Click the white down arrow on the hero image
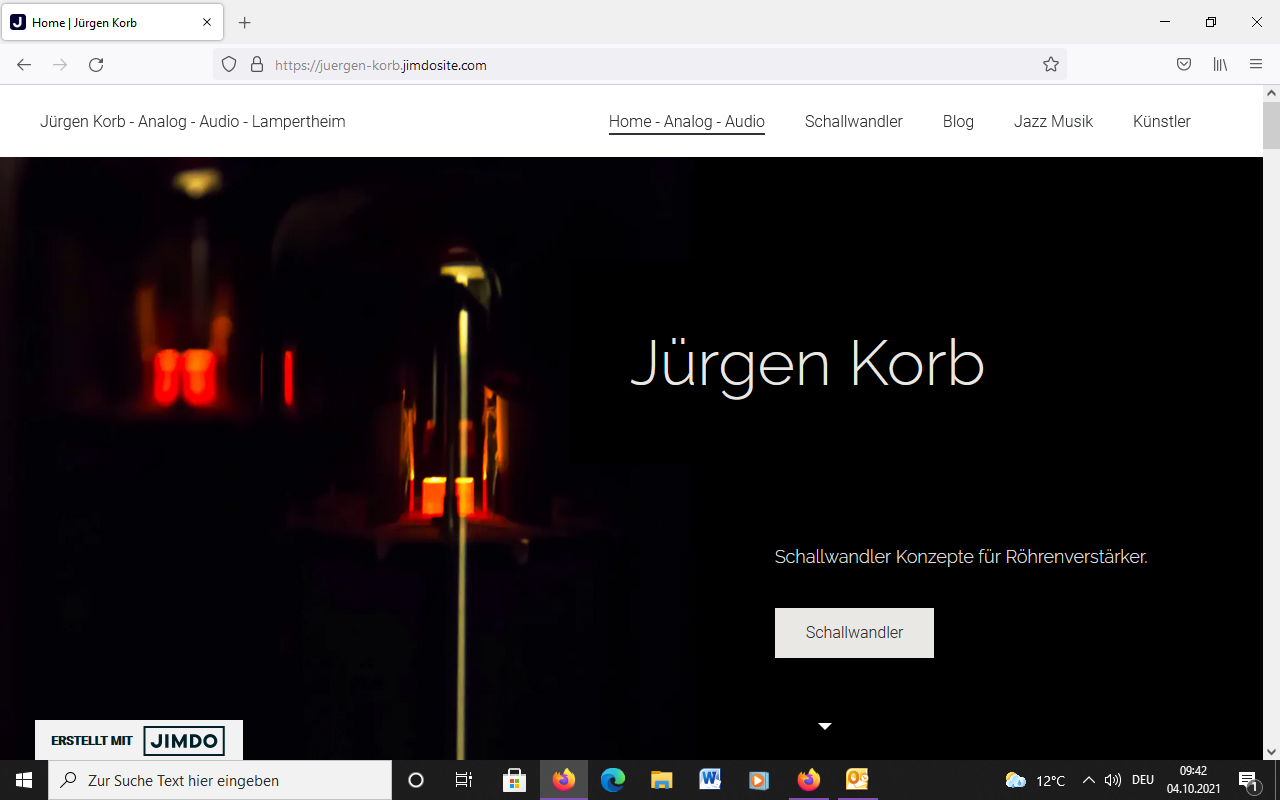This screenshot has height=800, width=1280. (825, 726)
